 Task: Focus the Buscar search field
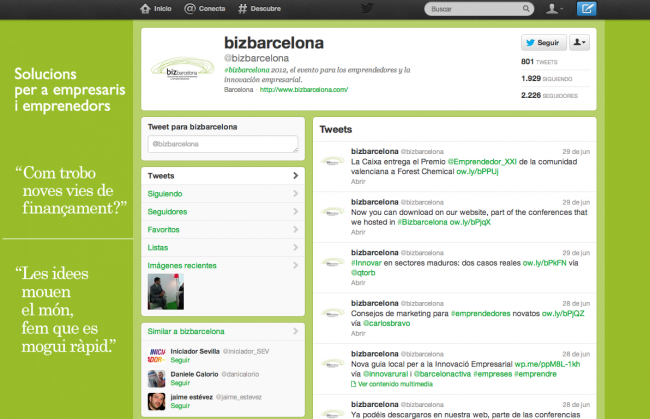(479, 9)
